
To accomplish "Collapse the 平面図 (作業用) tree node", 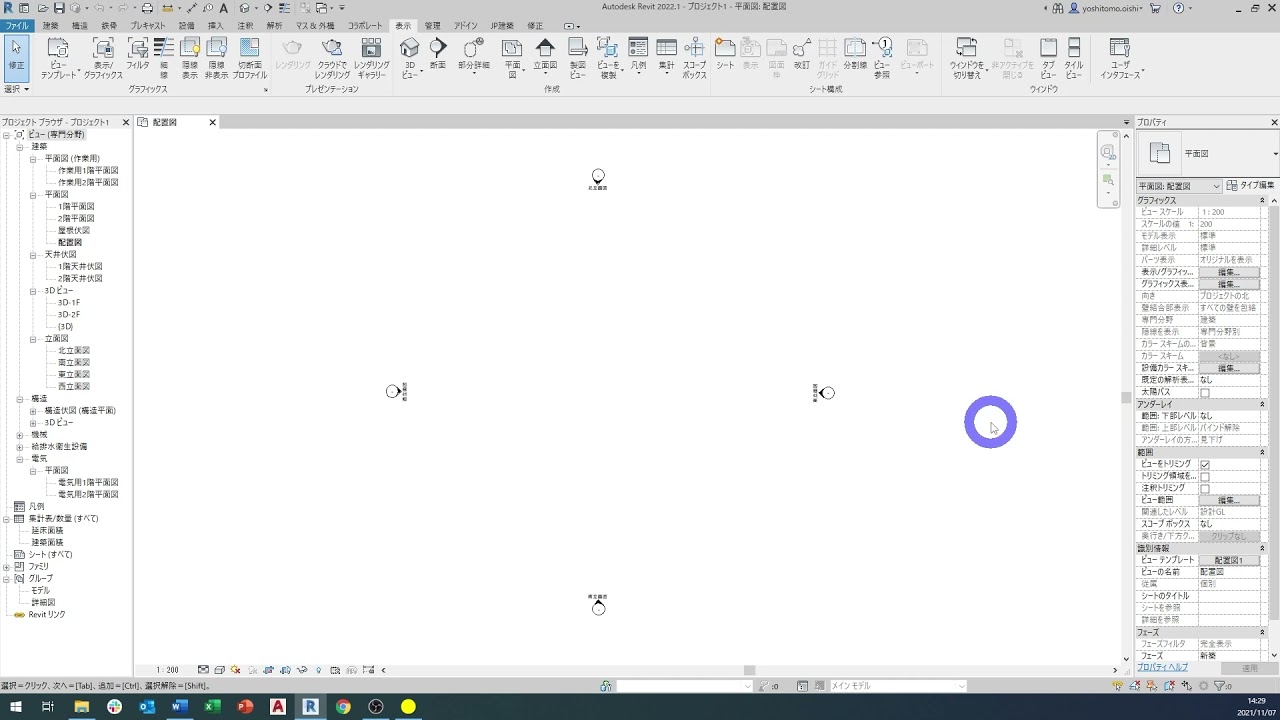I will click(x=33, y=159).
